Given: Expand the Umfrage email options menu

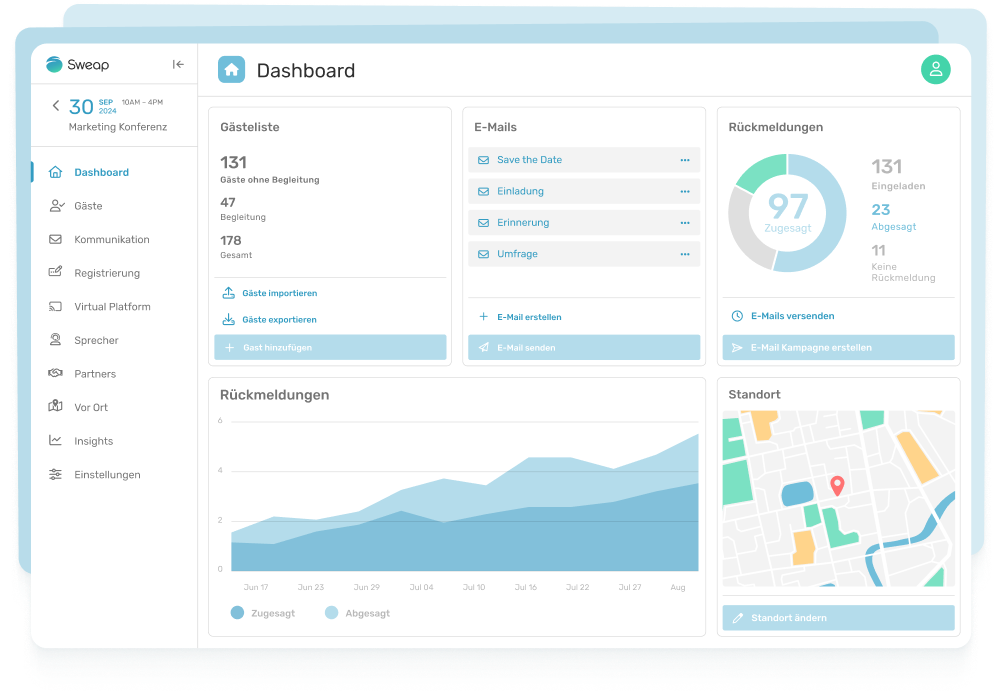Looking at the screenshot, I should point(685,254).
